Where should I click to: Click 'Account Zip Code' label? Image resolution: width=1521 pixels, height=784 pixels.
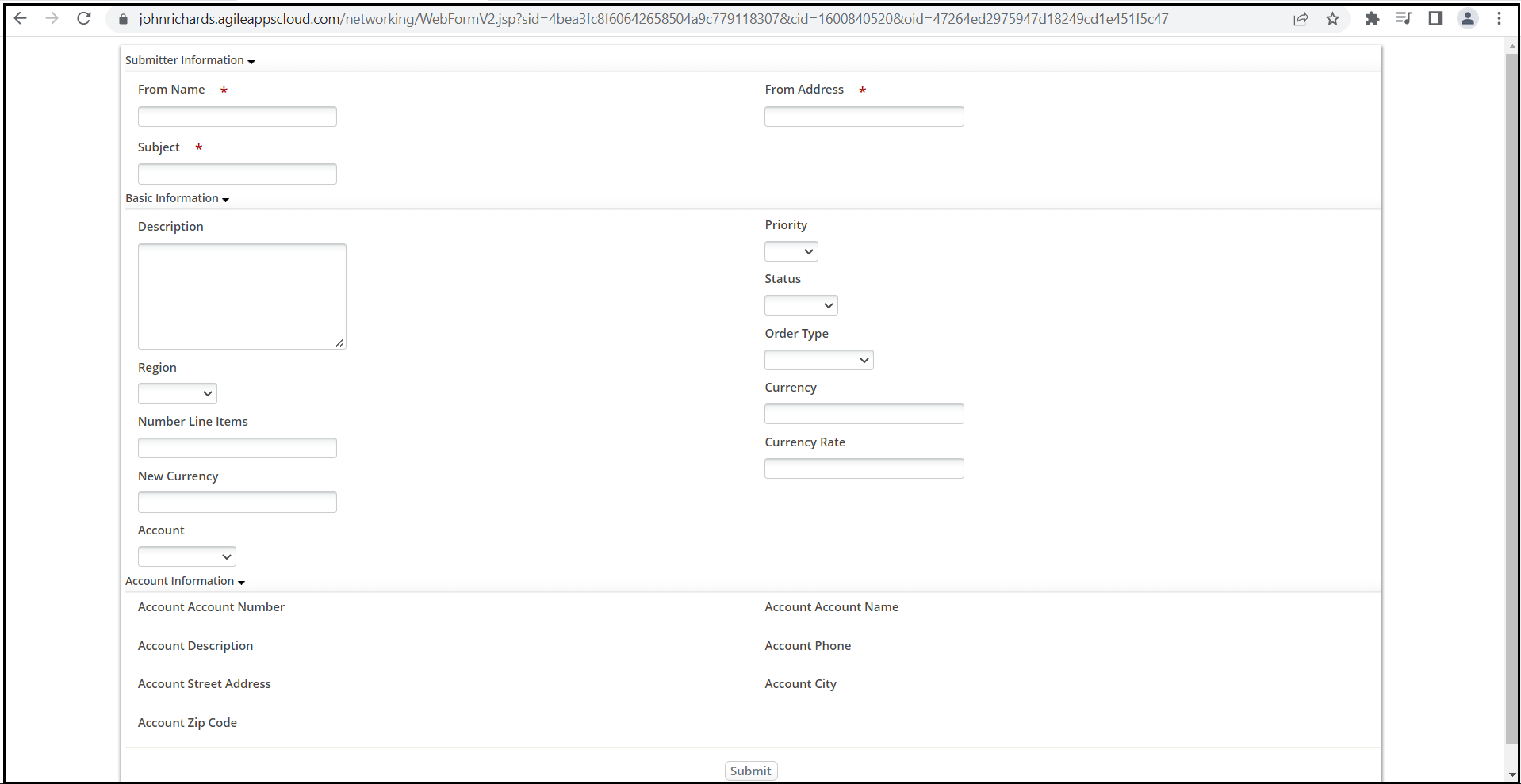(187, 723)
